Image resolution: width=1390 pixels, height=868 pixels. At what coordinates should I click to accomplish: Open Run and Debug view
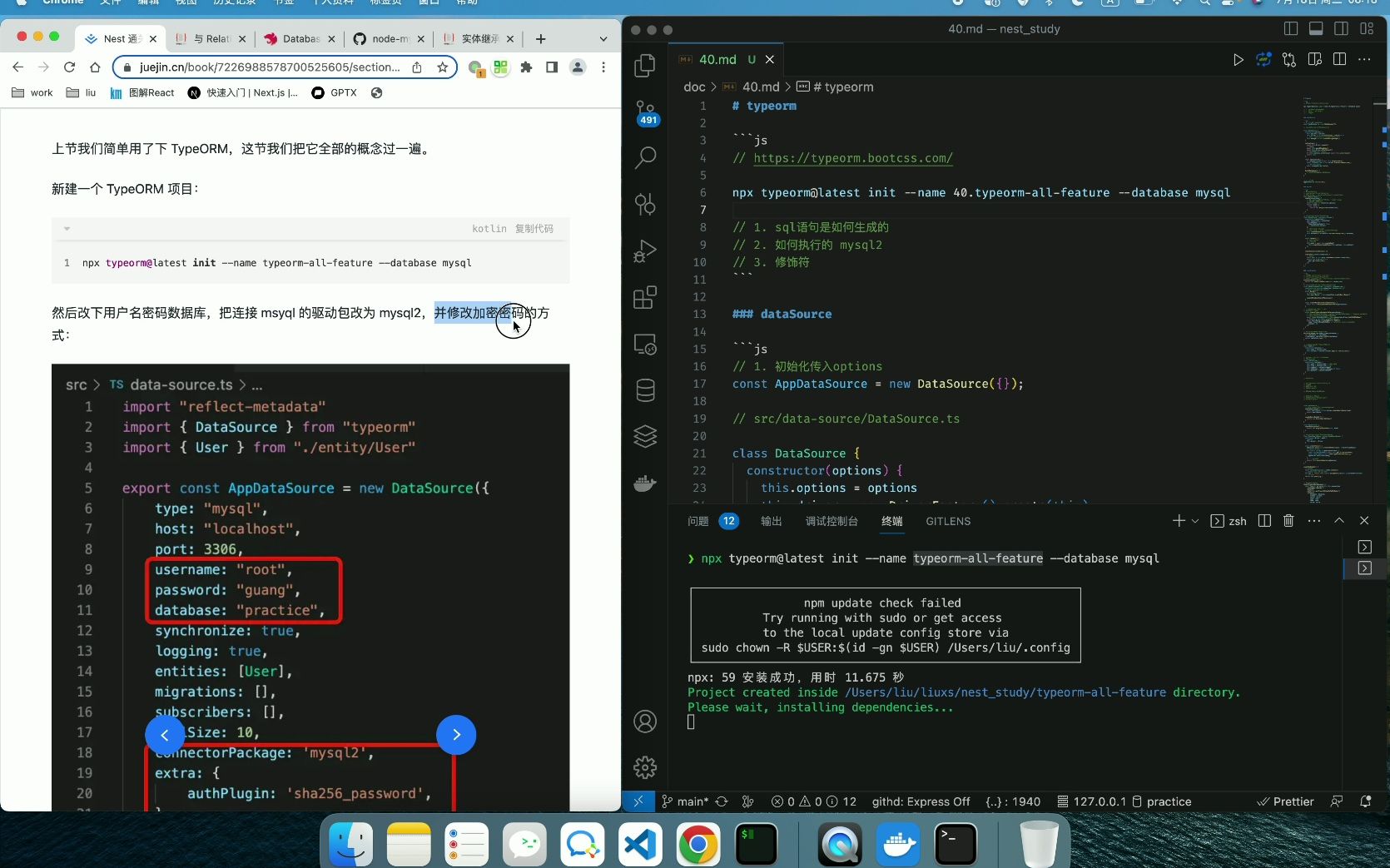point(645,250)
